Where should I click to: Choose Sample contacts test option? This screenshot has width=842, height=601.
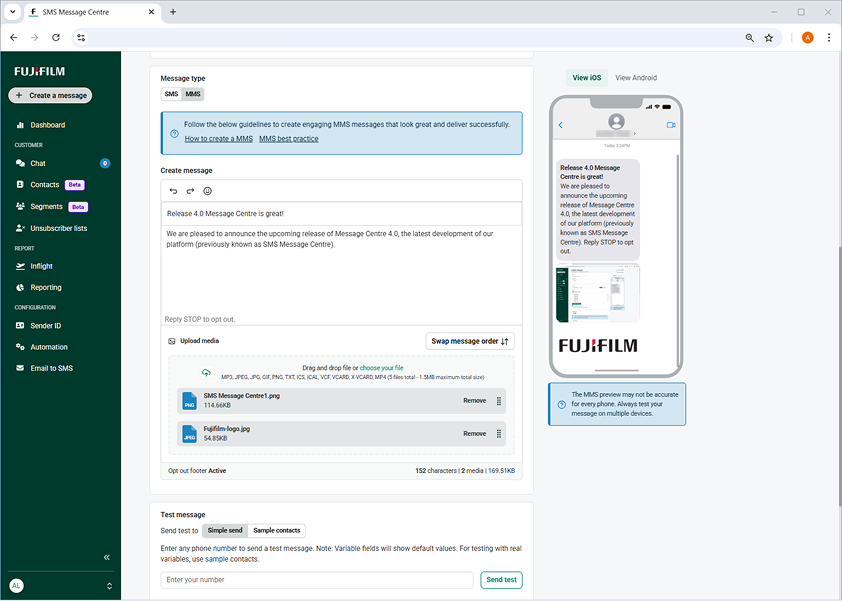(x=277, y=531)
